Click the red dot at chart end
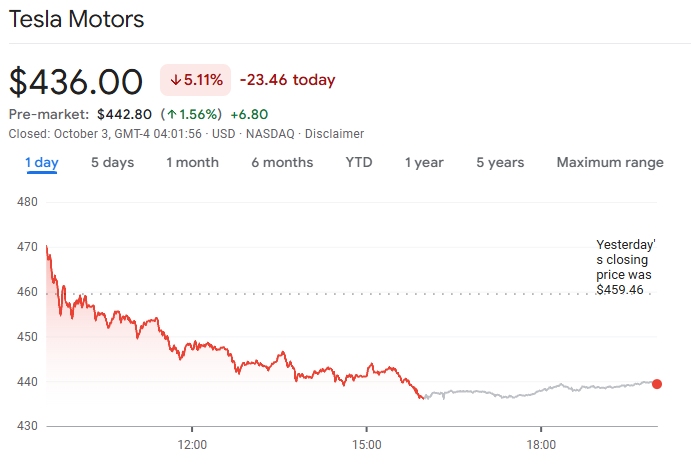Viewport: 691px width, 470px height. (x=657, y=384)
